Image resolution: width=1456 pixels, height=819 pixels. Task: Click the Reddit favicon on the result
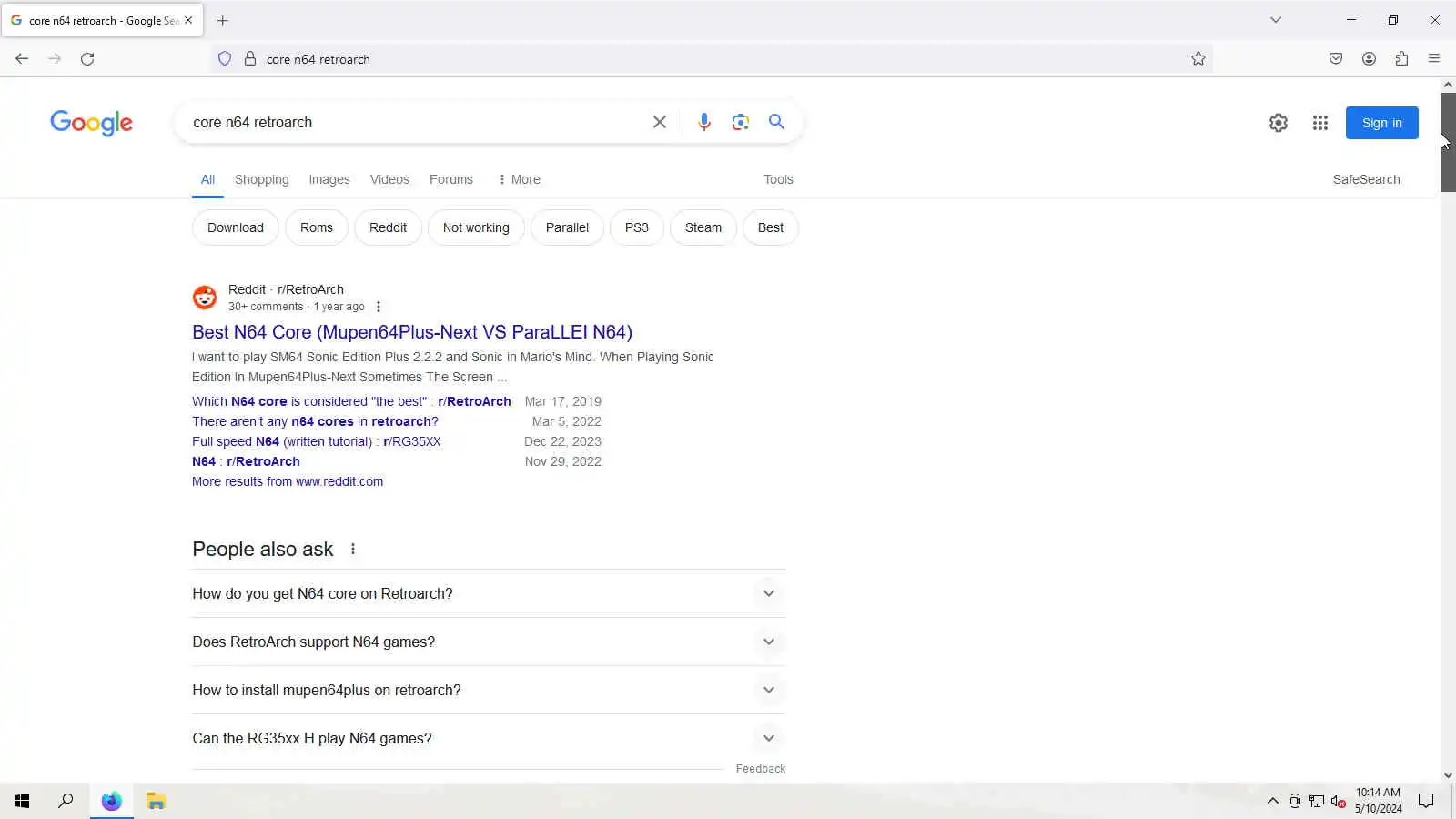pyautogui.click(x=205, y=298)
